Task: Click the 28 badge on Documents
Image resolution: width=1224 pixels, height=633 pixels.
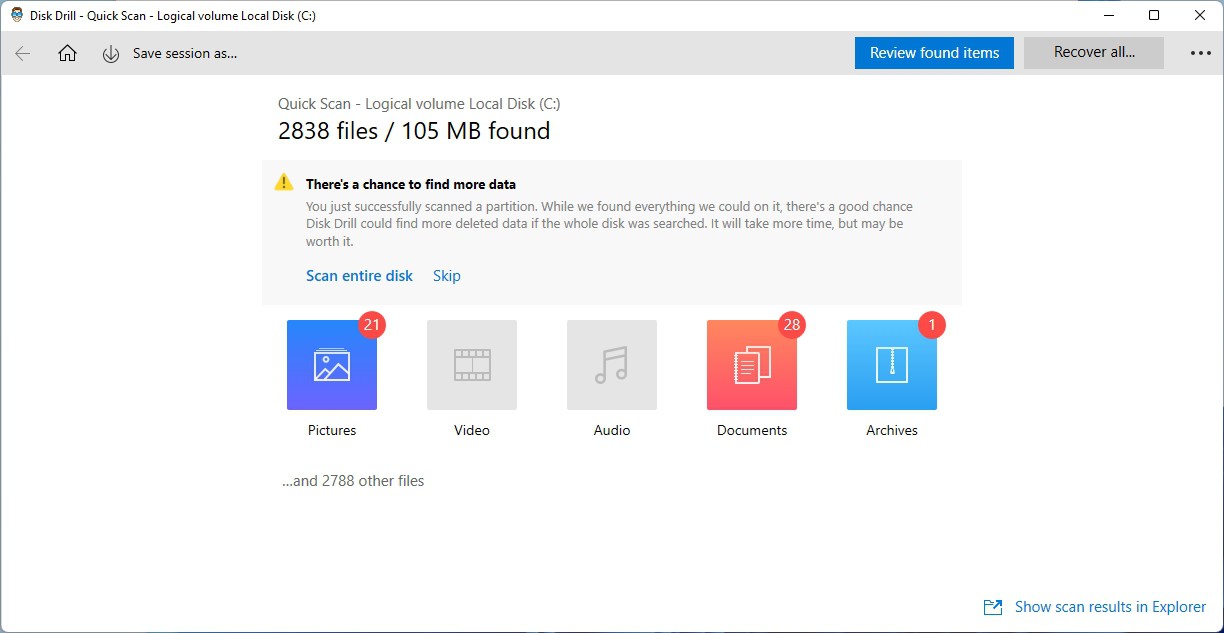Action: click(x=792, y=325)
